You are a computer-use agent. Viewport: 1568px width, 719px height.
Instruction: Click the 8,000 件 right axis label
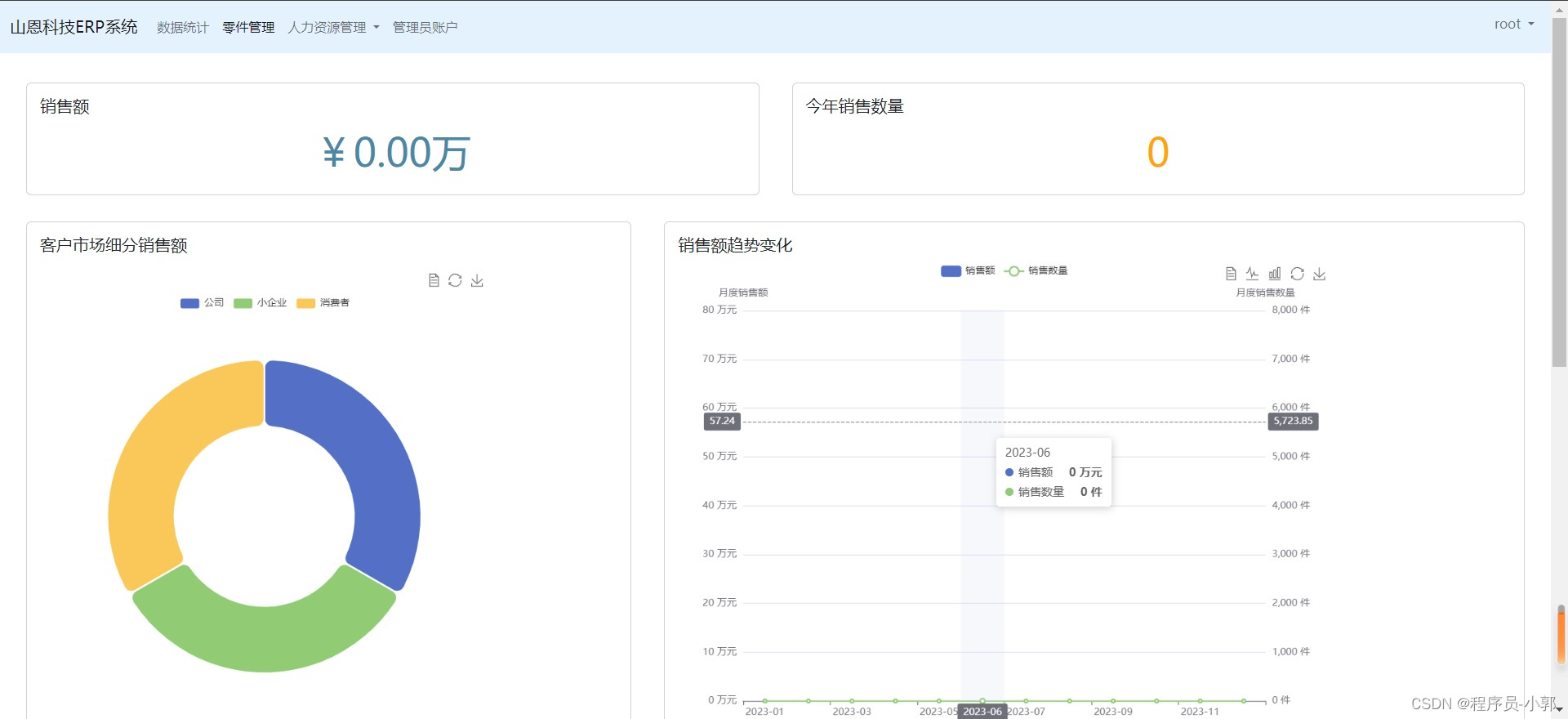coord(1290,310)
